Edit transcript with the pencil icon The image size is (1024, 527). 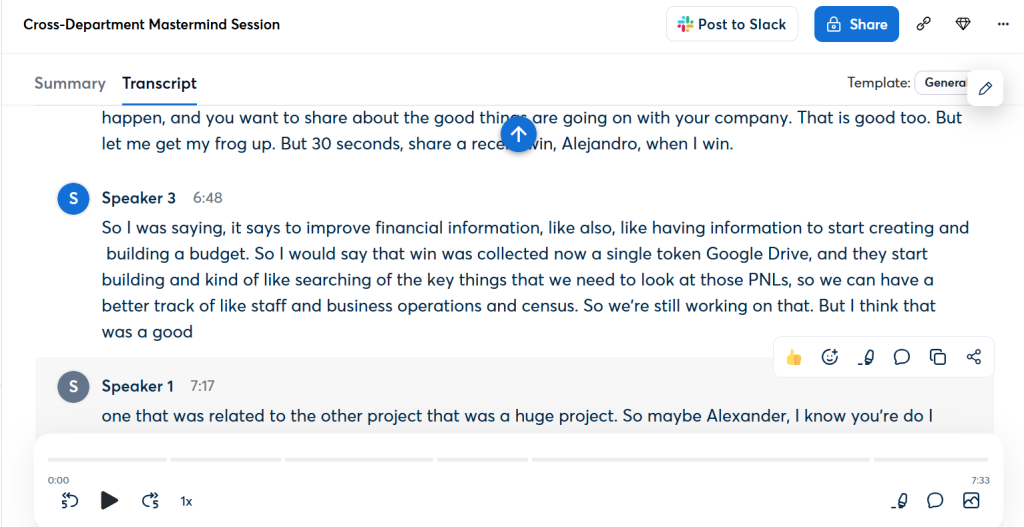[985, 89]
